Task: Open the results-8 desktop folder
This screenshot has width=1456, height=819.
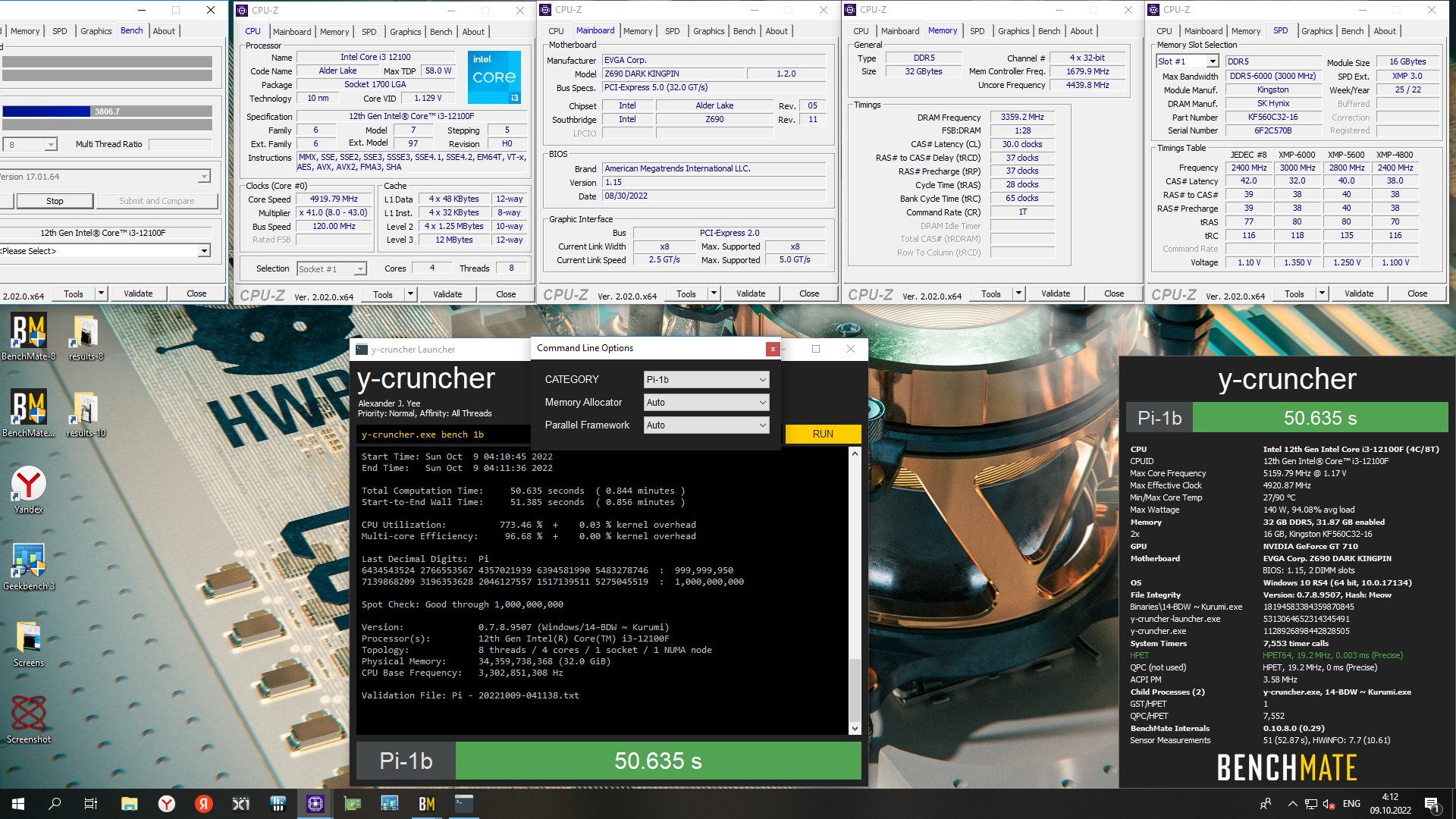Action: (86, 337)
